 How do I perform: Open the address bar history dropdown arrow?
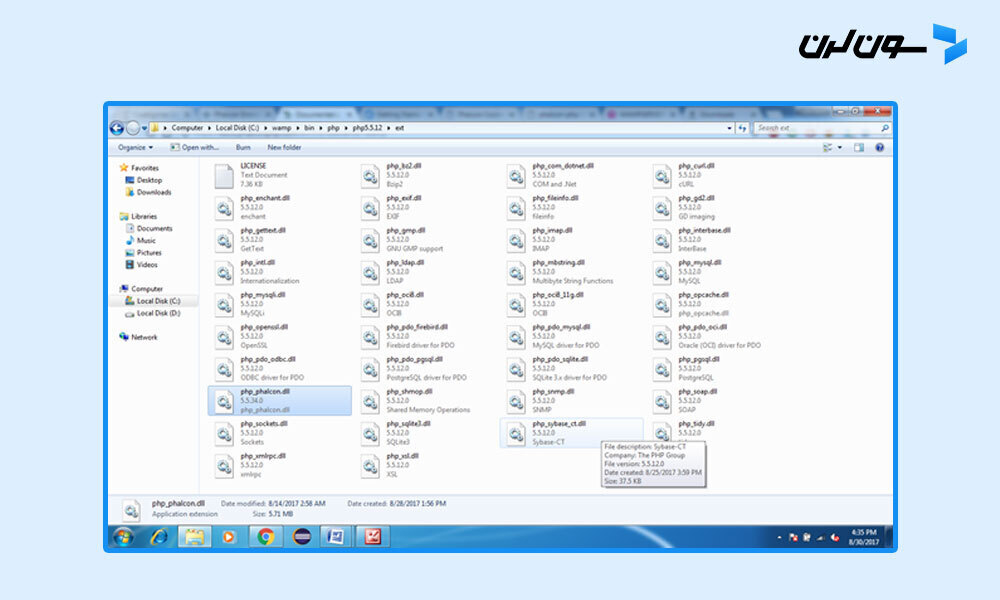tap(730, 128)
